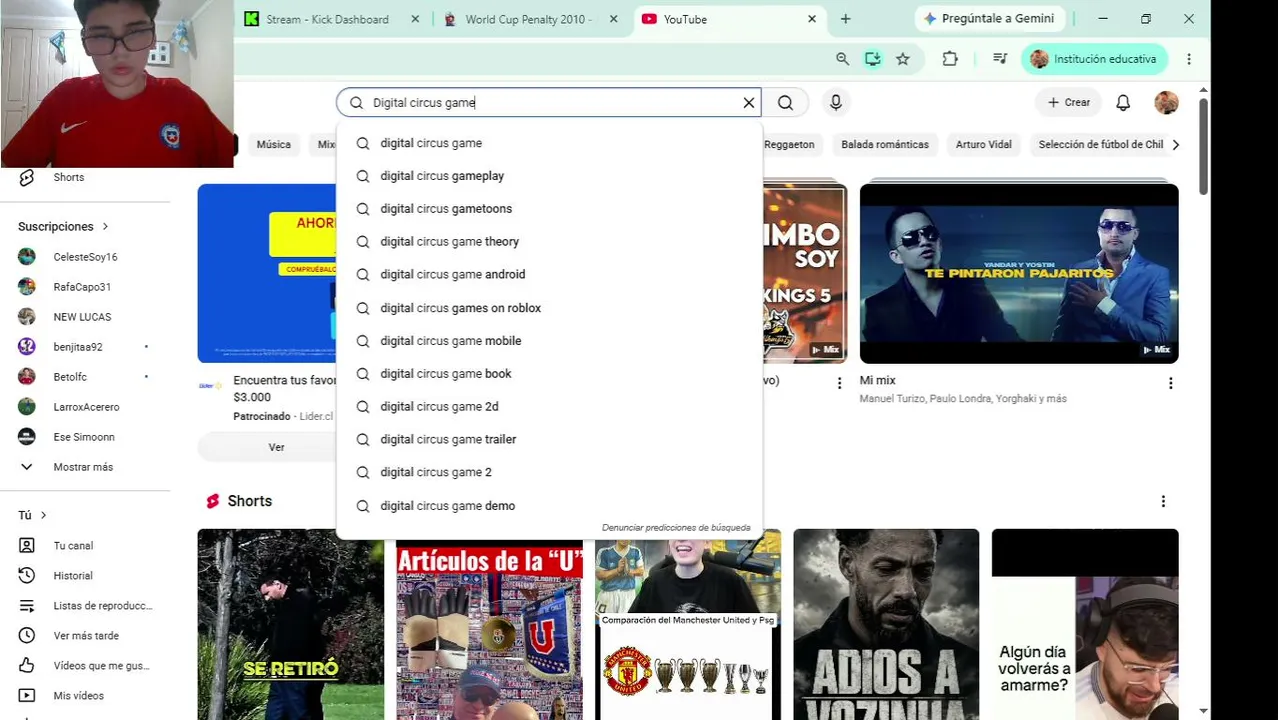The height and width of the screenshot is (720, 1278).
Task: Choose suggestion digital circus game 2d
Action: point(549,407)
